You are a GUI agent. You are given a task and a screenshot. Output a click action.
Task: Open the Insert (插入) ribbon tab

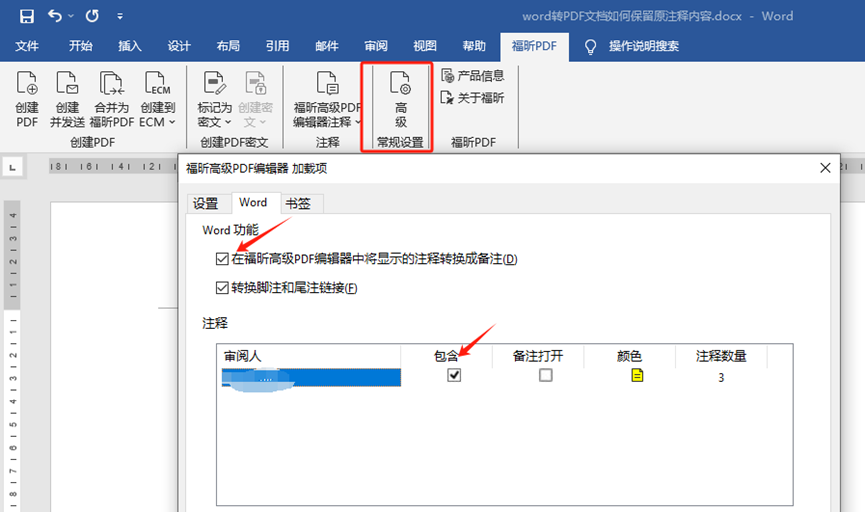pos(130,46)
